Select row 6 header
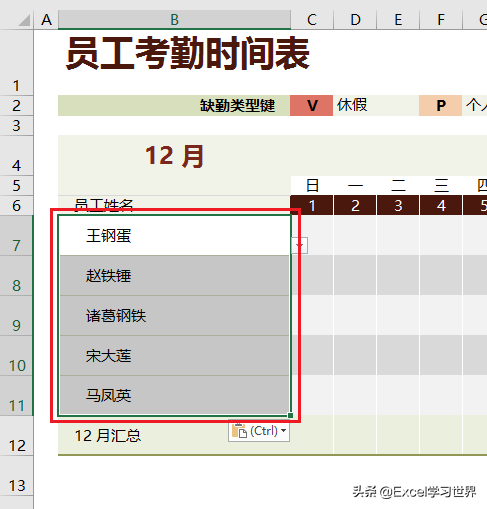Screen dimensions: 487x509 (16, 206)
